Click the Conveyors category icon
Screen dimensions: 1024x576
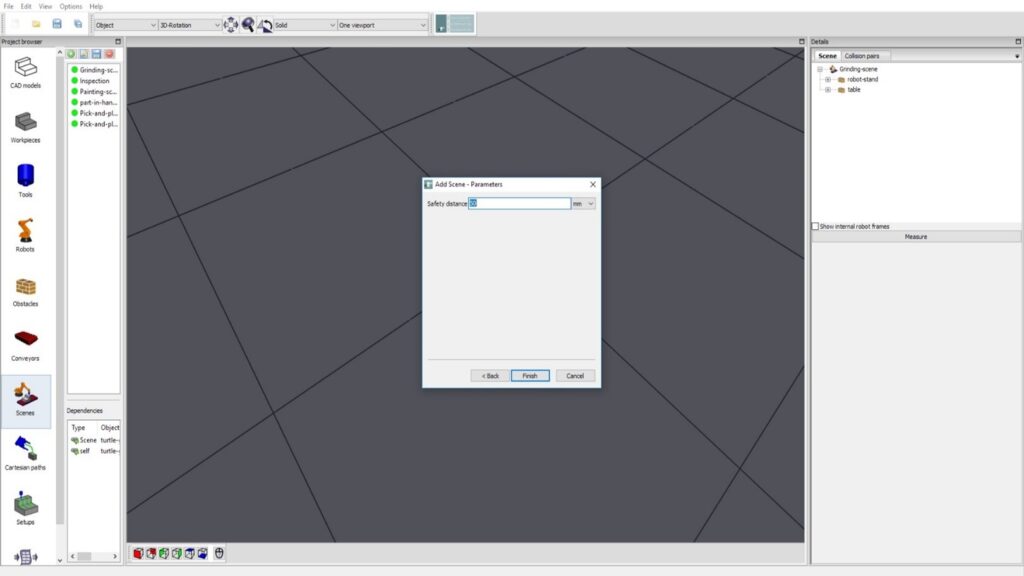coord(26,342)
